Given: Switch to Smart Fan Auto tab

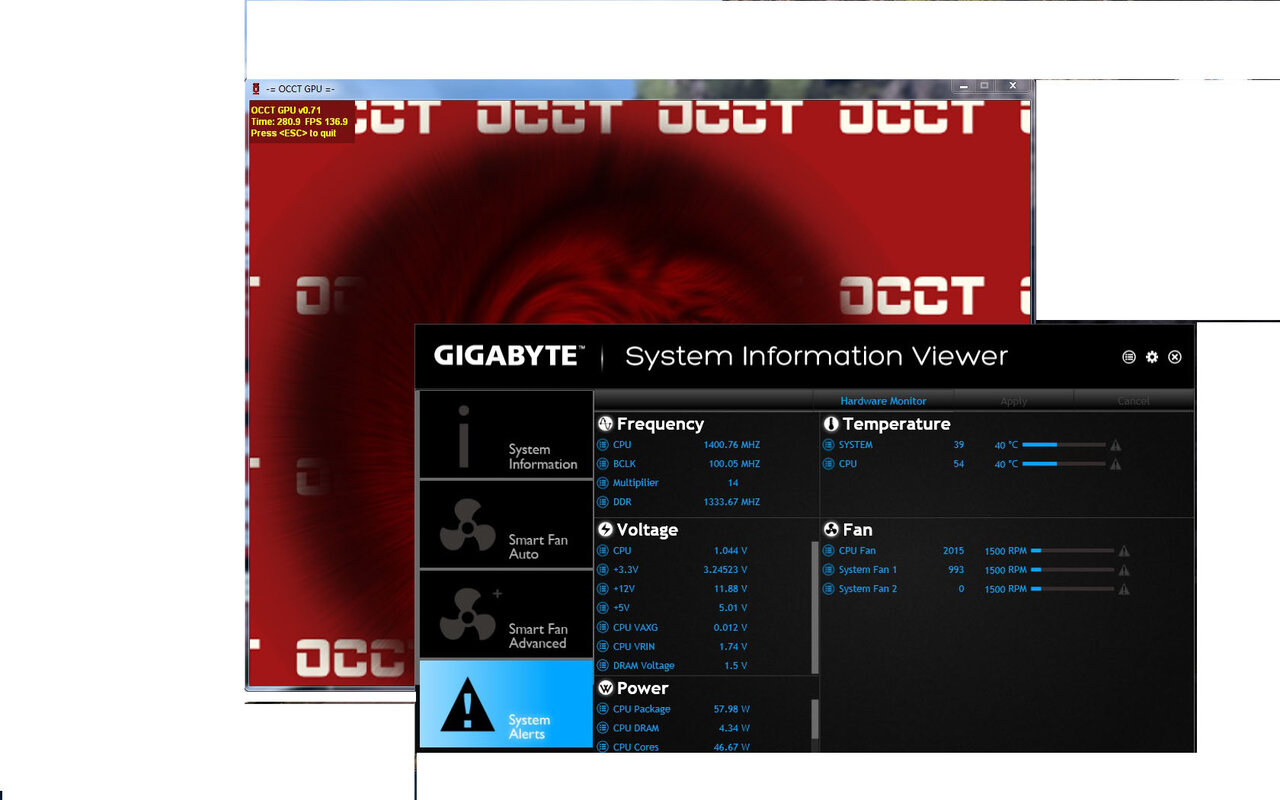Looking at the screenshot, I should (506, 525).
